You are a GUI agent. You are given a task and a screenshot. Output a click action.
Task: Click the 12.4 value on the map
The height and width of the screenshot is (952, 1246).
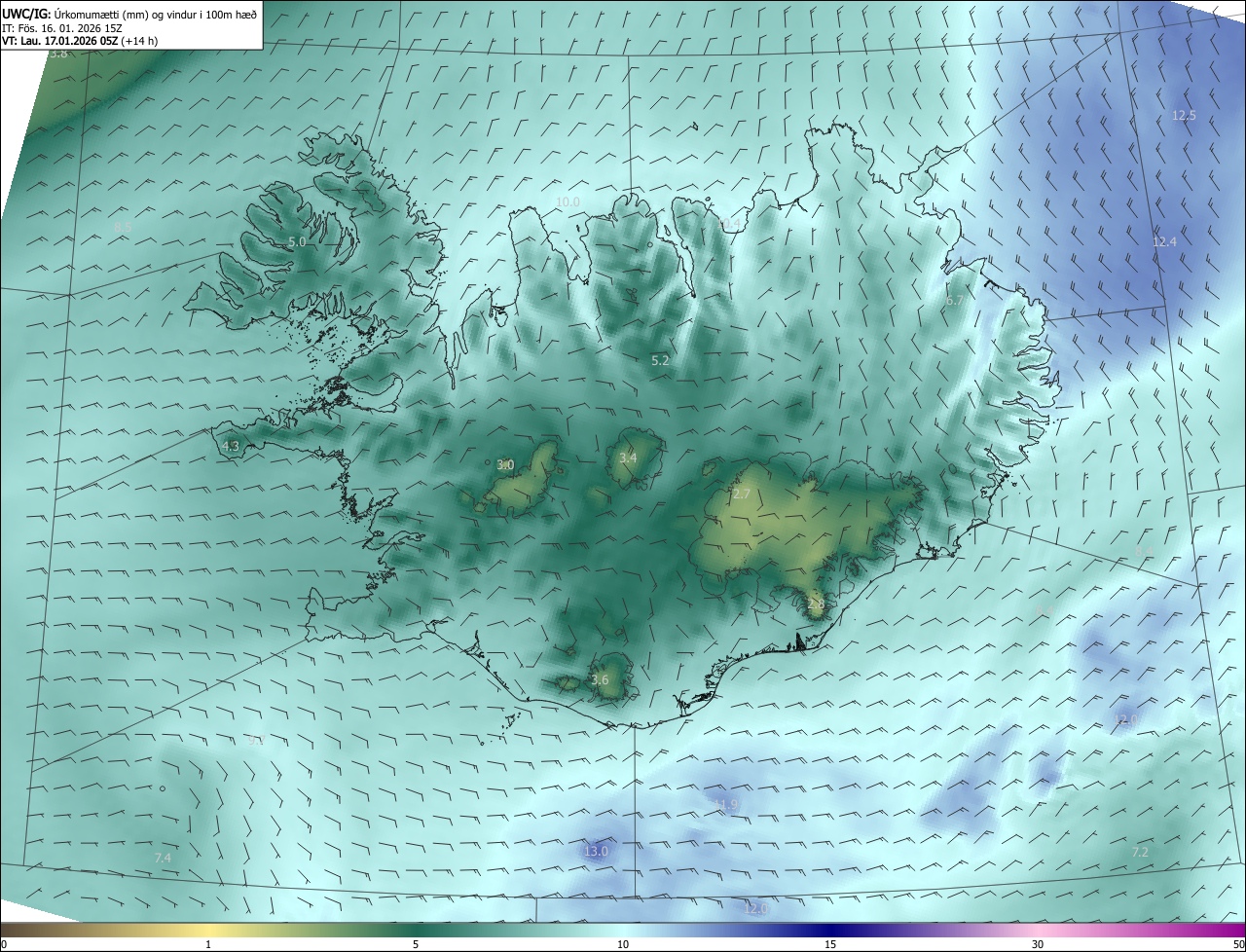click(1164, 241)
